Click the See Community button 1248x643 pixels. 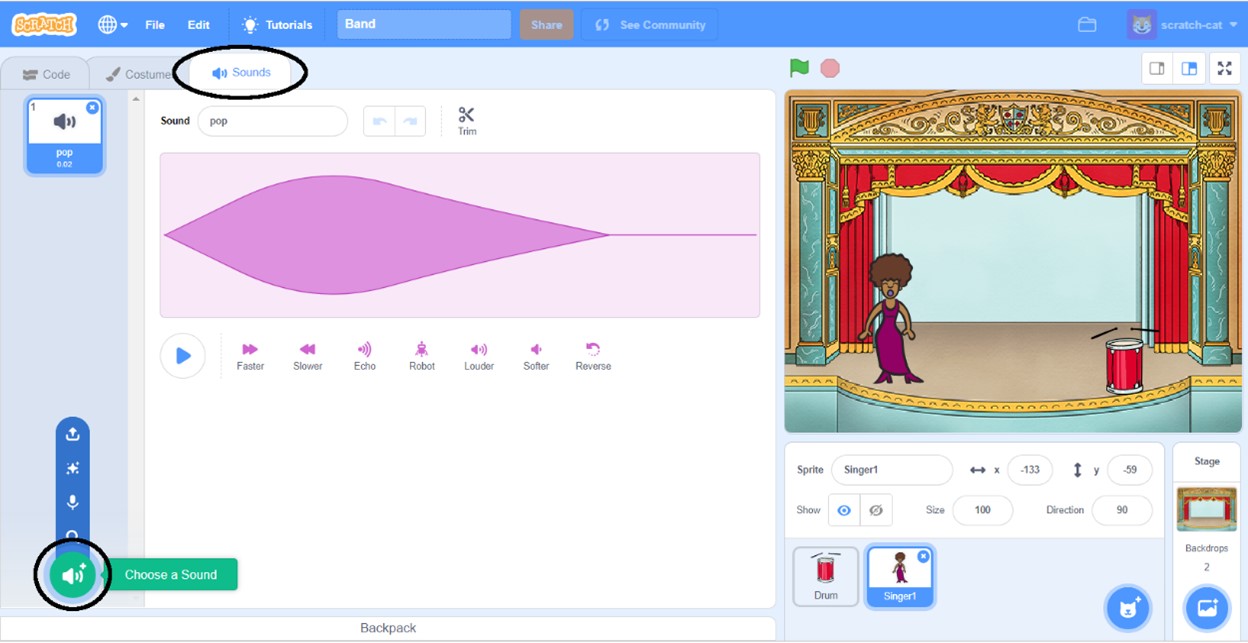650,25
